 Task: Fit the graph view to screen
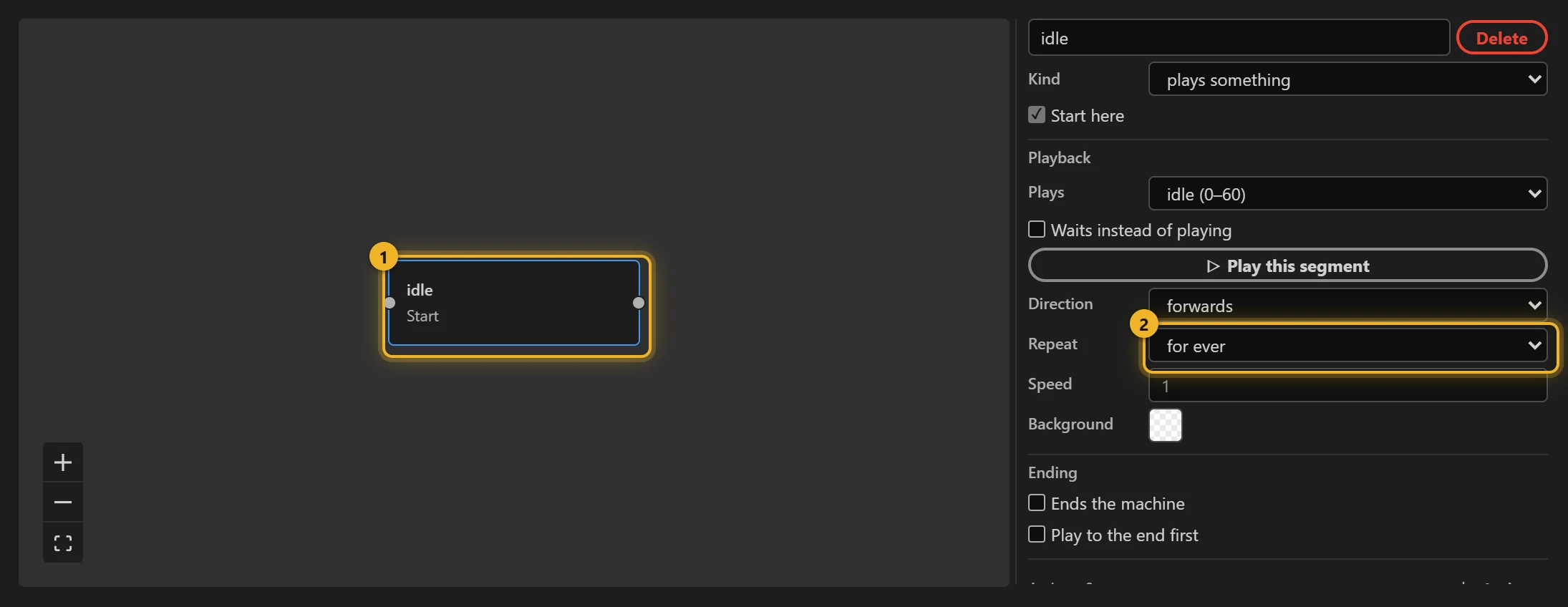coord(63,543)
